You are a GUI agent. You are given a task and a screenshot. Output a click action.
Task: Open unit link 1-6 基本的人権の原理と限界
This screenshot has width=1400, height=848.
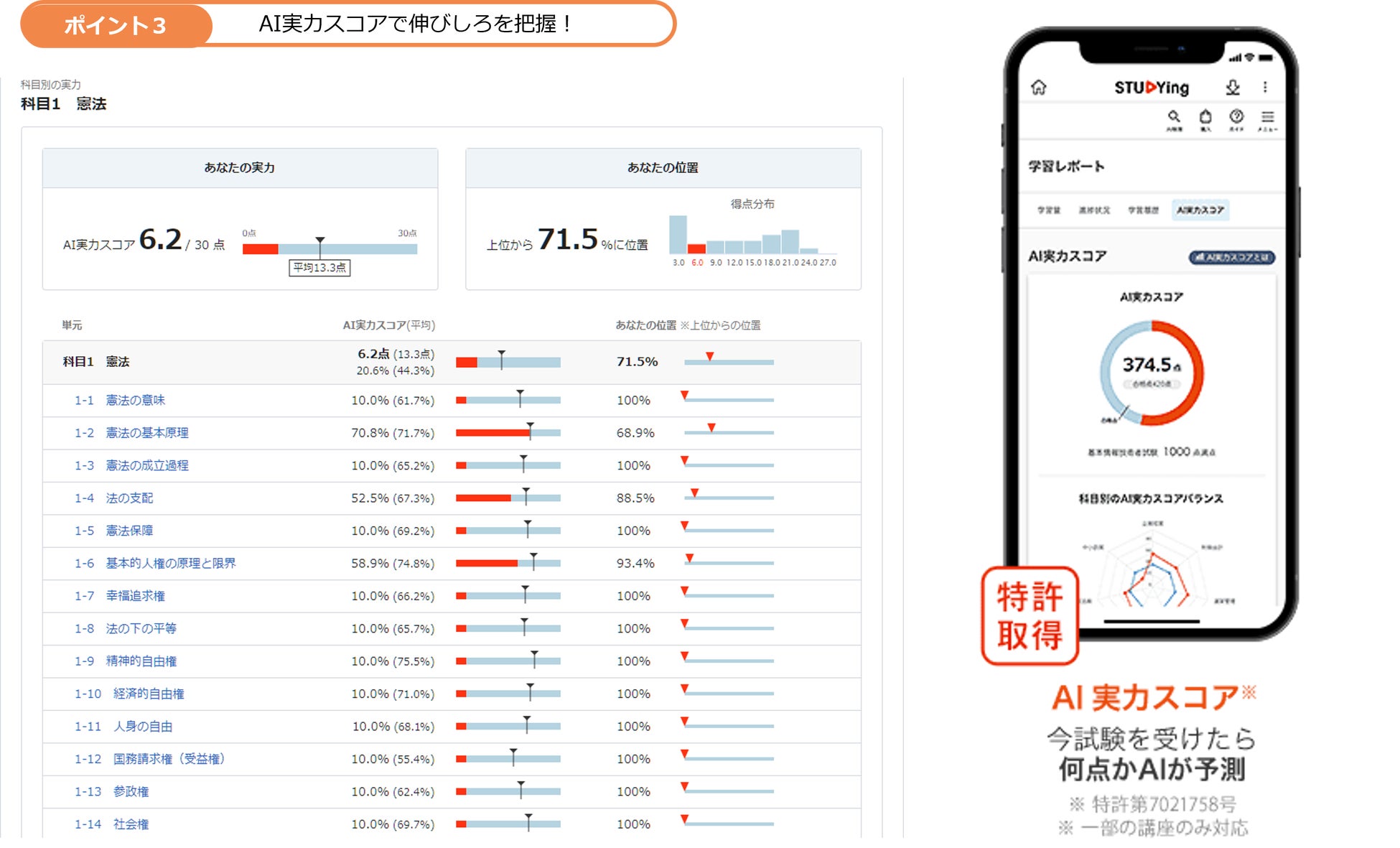pos(170,564)
